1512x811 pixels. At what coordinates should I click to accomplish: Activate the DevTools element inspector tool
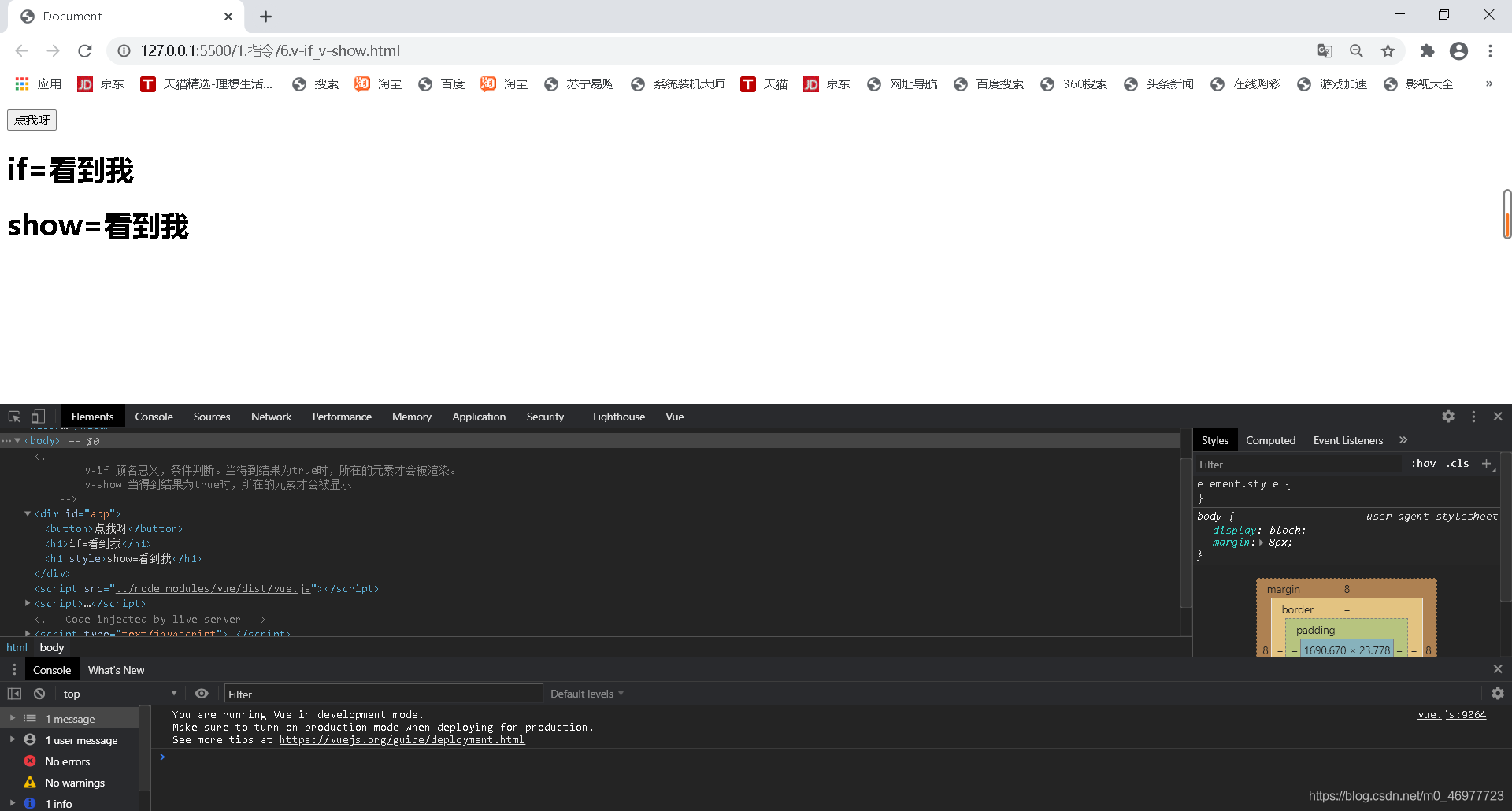[x=14, y=417]
